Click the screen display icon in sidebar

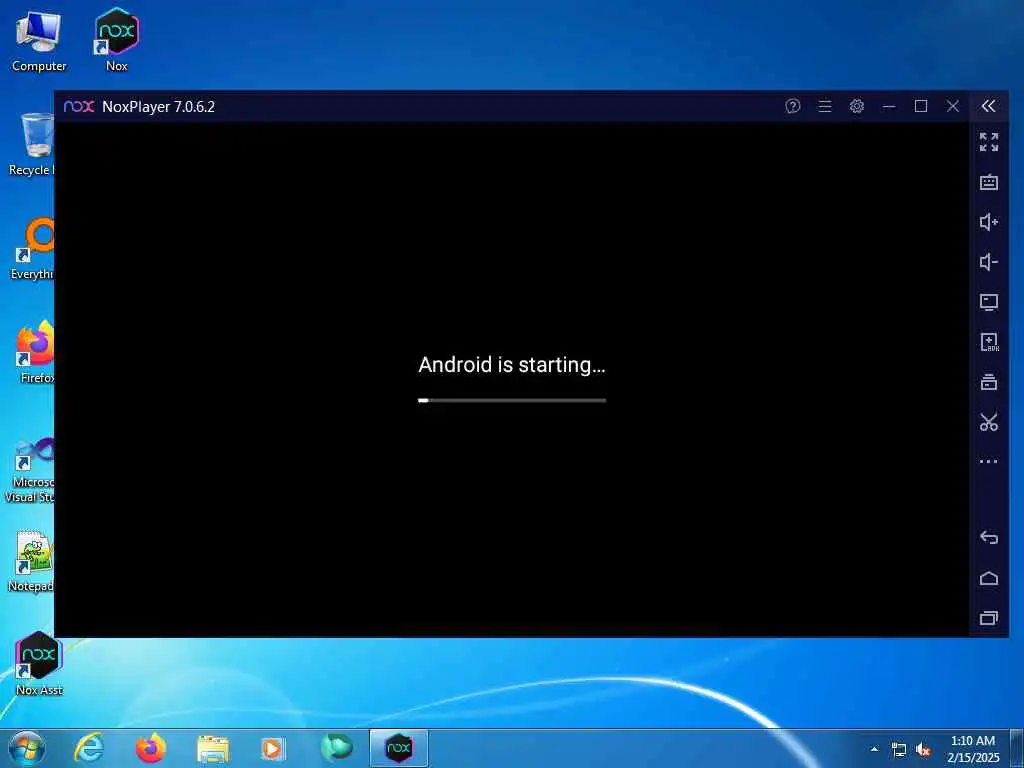pyautogui.click(x=989, y=302)
